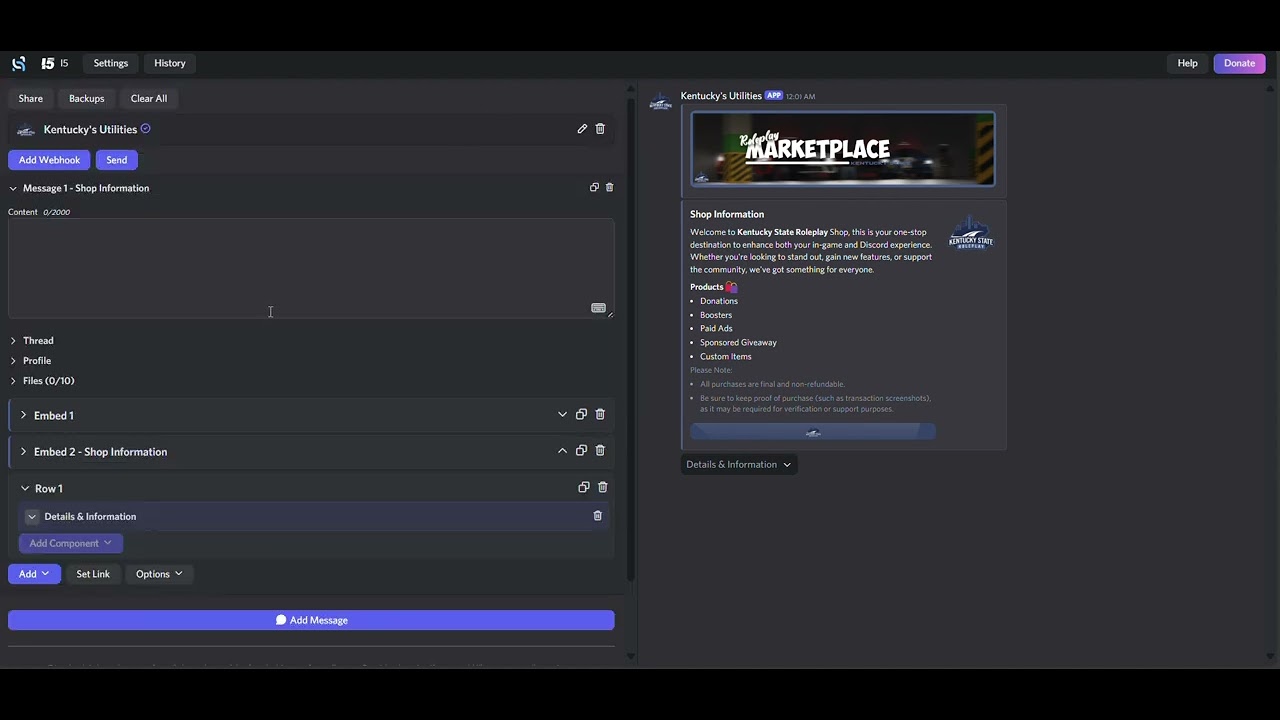This screenshot has width=1280, height=720.
Task: Delete the Kentucky's Utilities webhook
Action: click(x=600, y=129)
